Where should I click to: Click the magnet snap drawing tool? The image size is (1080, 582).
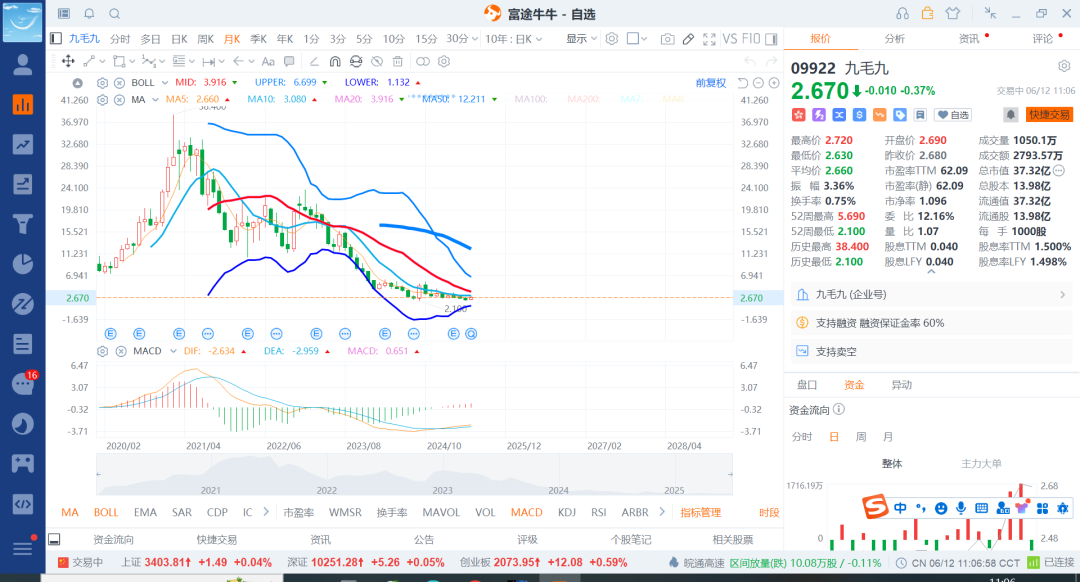point(335,61)
